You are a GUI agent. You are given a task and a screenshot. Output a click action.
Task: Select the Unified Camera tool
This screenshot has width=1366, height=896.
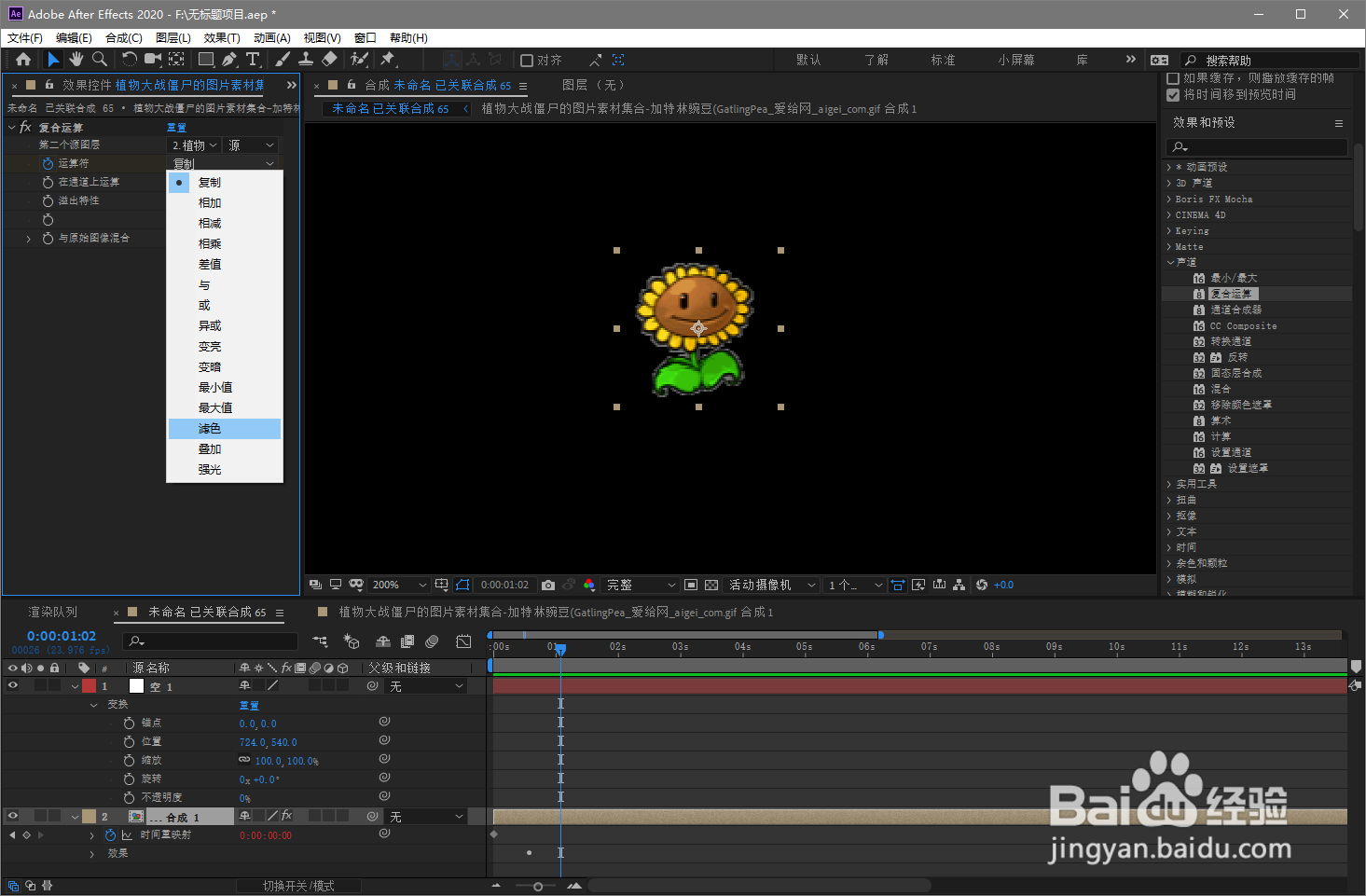coord(153,59)
